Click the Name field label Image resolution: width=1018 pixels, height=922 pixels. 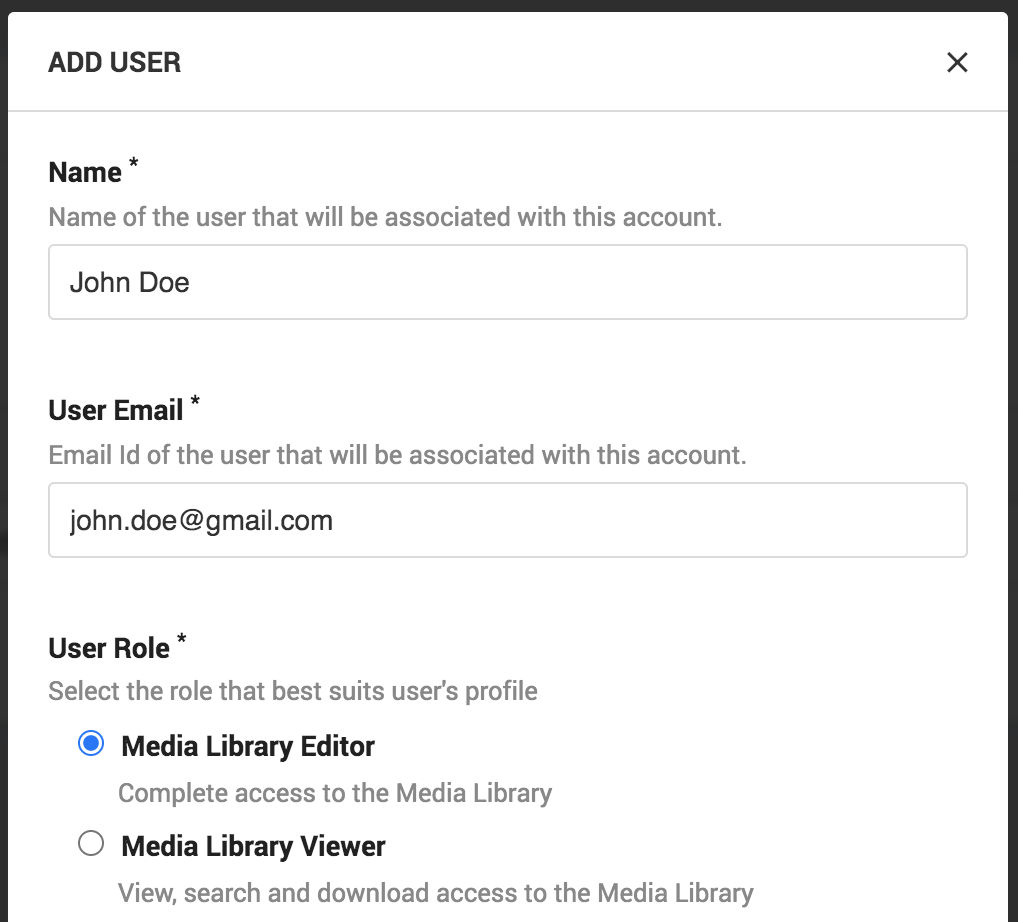click(78, 171)
